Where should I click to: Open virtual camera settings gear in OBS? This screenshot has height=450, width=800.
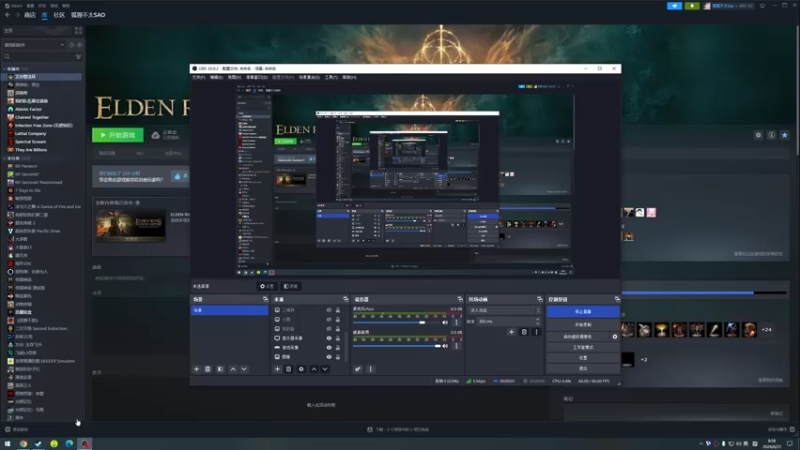(615, 337)
